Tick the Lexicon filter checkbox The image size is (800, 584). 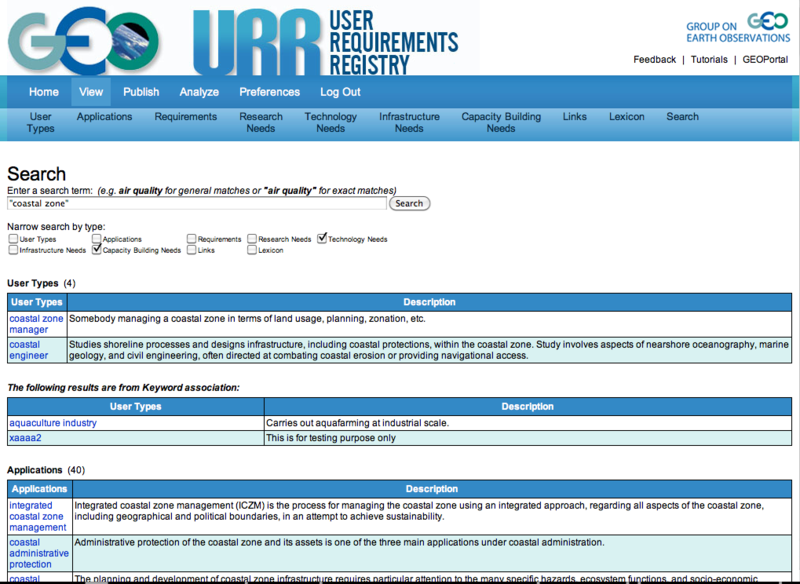pos(252,250)
